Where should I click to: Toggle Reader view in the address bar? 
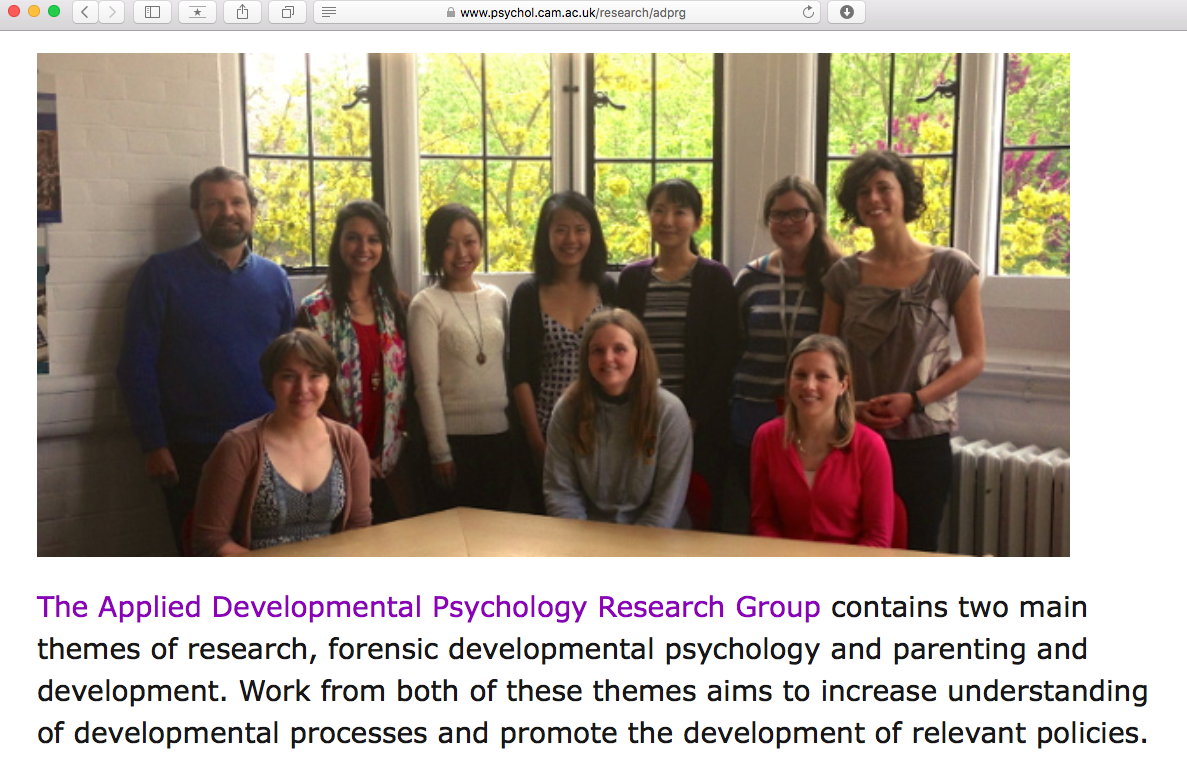pos(329,12)
